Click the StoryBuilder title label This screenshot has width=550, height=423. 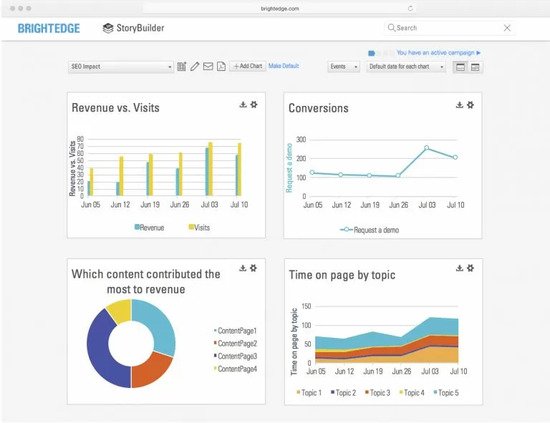pos(140,28)
